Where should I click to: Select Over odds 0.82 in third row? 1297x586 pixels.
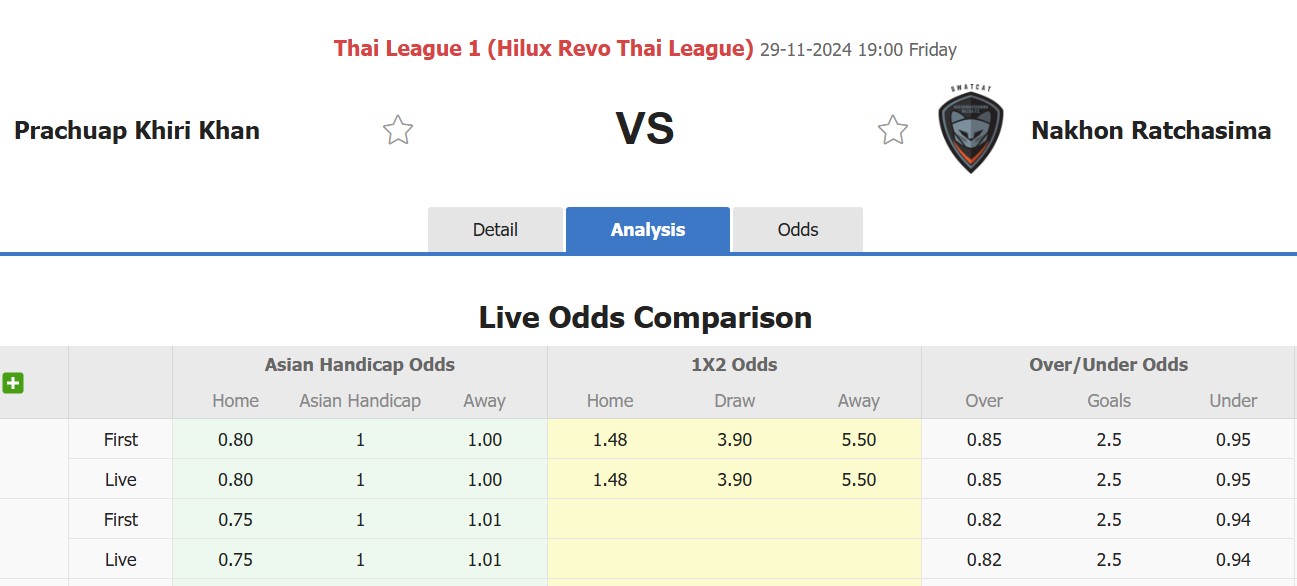click(984, 520)
